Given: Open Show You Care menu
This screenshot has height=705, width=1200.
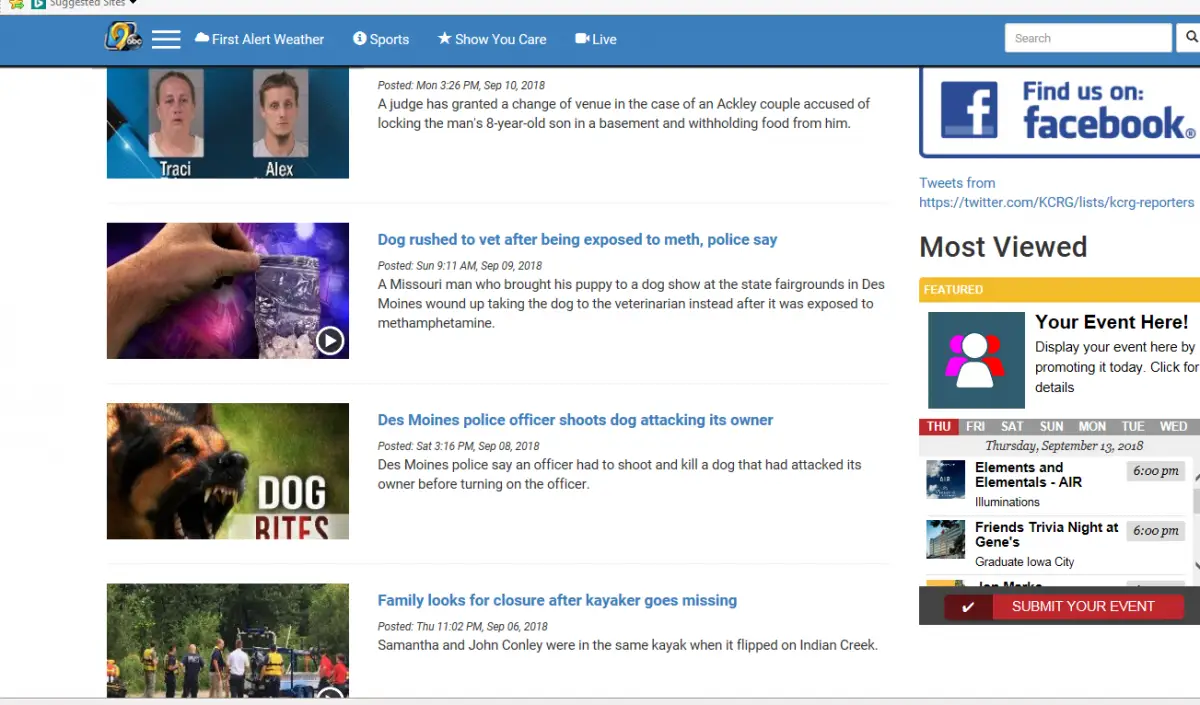Looking at the screenshot, I should coord(492,39).
